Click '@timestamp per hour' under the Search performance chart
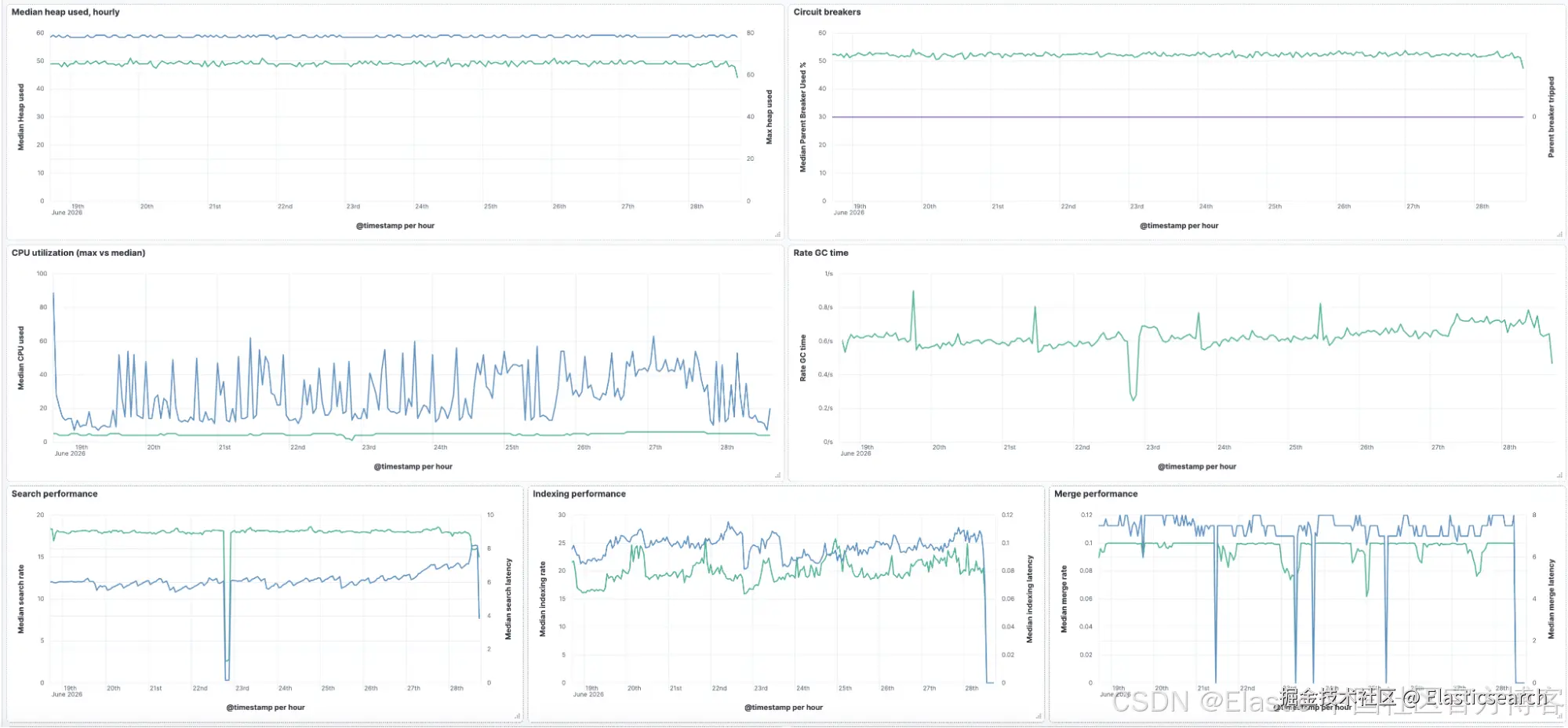 pyautogui.click(x=266, y=708)
